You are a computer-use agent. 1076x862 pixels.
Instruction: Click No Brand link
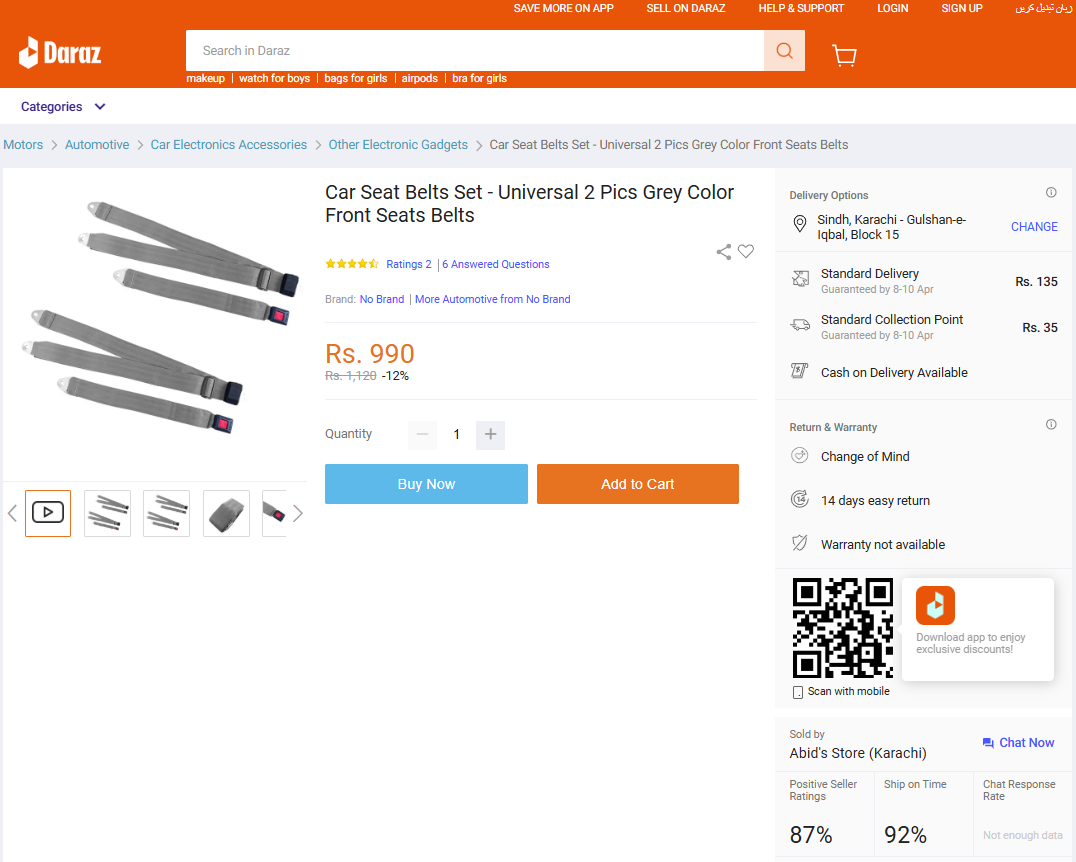(382, 299)
